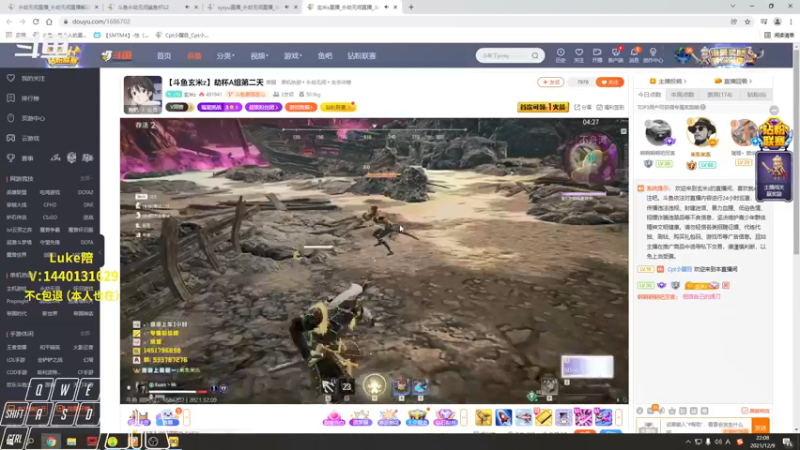This screenshot has height=450, width=800.
Task: Click the 分享 share icon
Action: (583, 107)
